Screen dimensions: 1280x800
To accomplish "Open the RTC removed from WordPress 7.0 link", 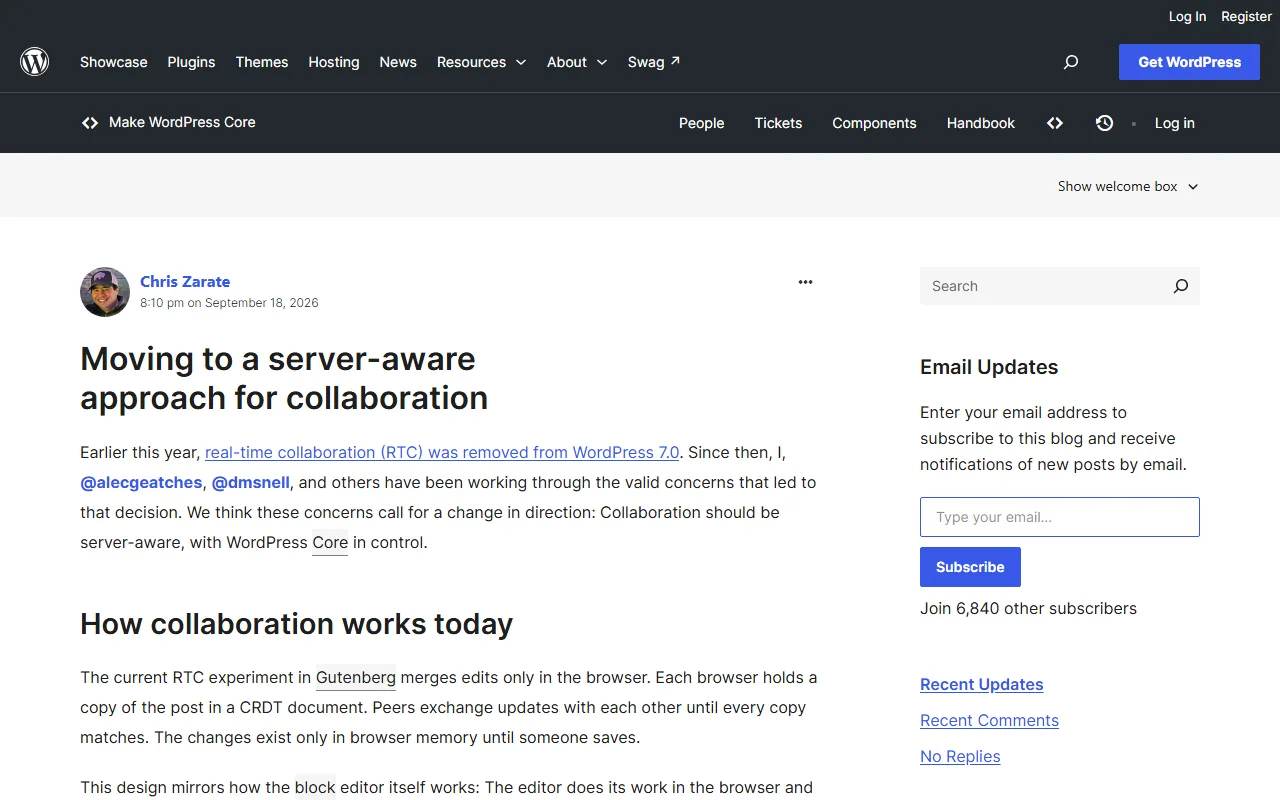I will [x=442, y=452].
